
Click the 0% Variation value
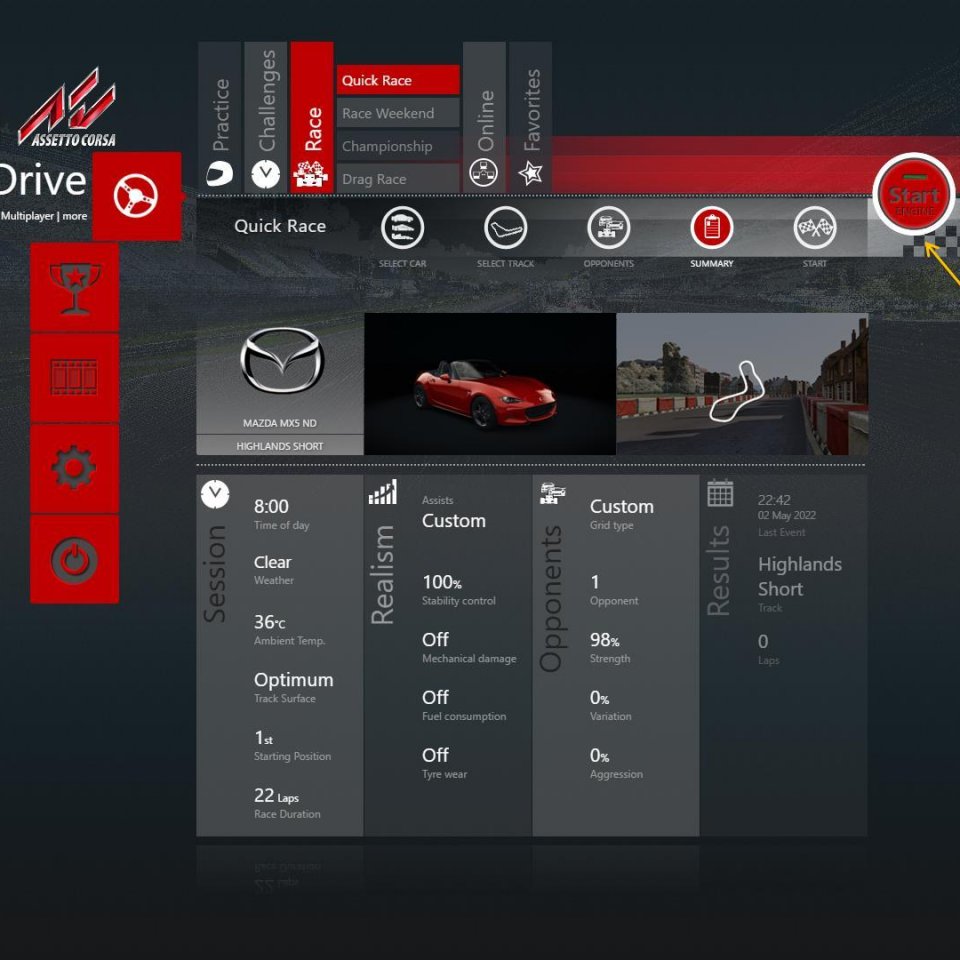click(x=599, y=697)
